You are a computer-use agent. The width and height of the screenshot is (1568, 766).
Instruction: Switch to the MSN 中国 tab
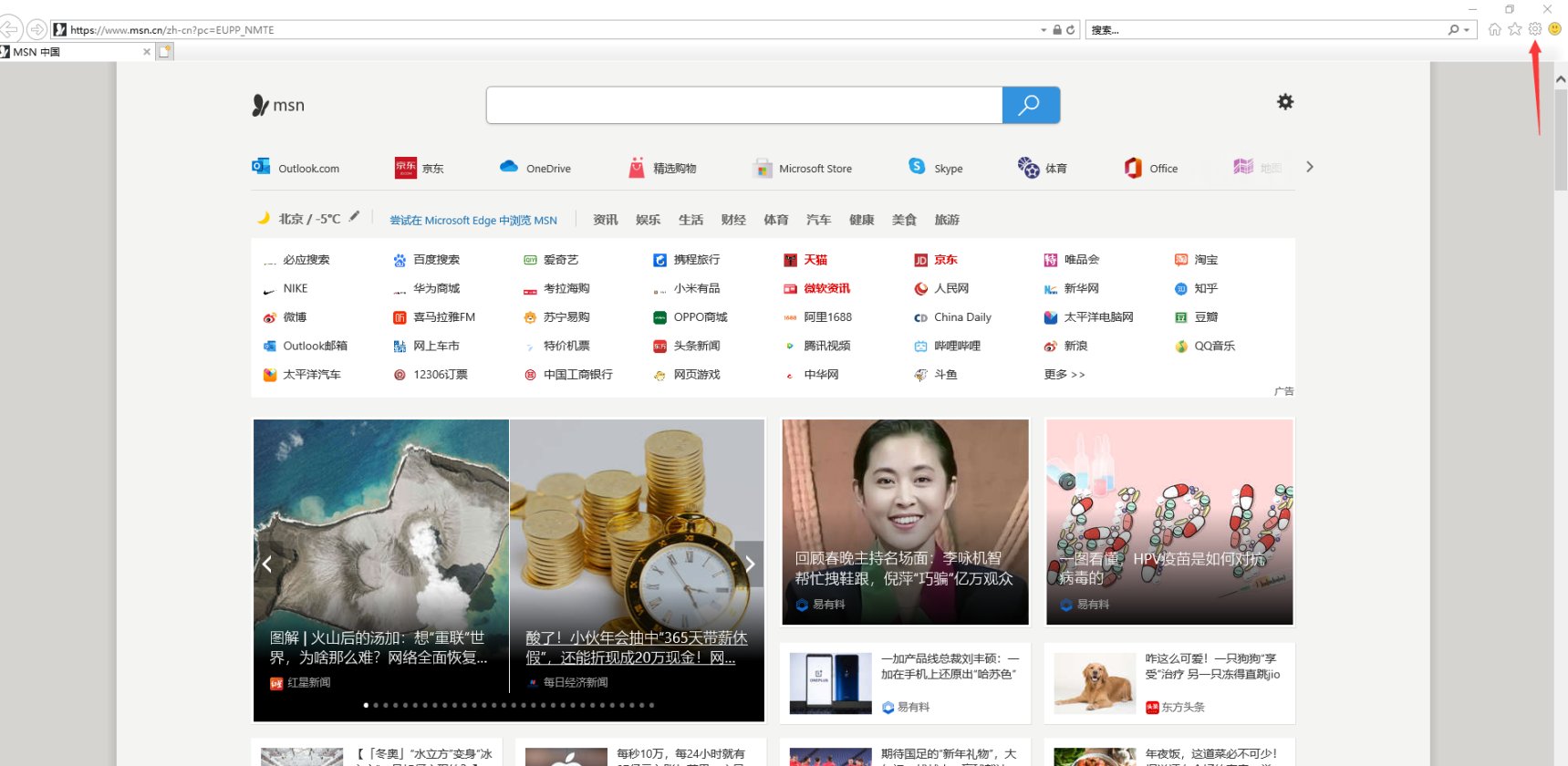[x=73, y=52]
